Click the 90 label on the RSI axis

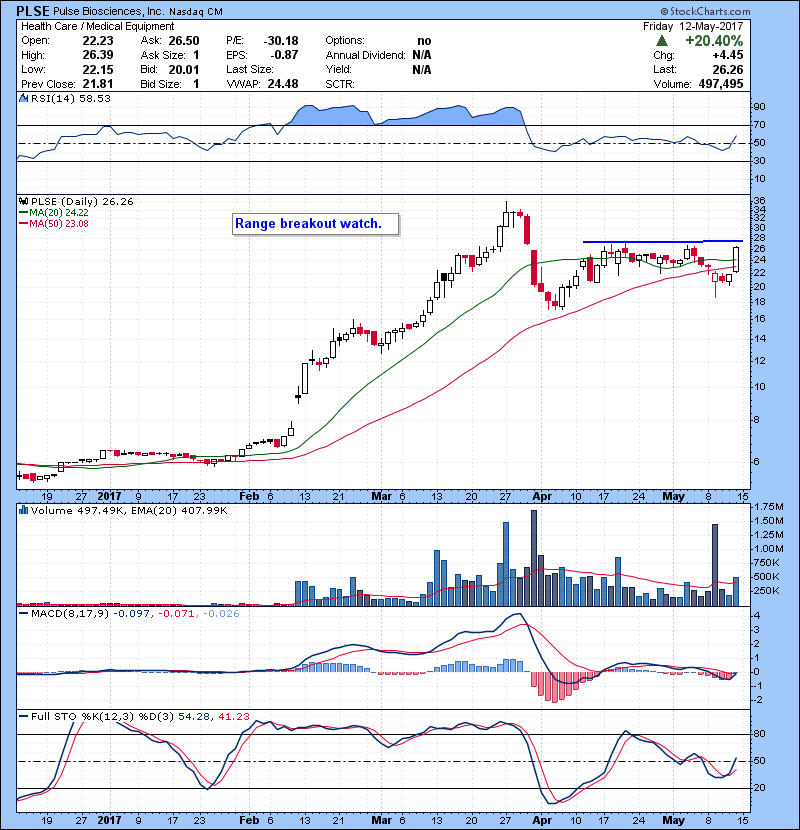pyautogui.click(x=759, y=107)
